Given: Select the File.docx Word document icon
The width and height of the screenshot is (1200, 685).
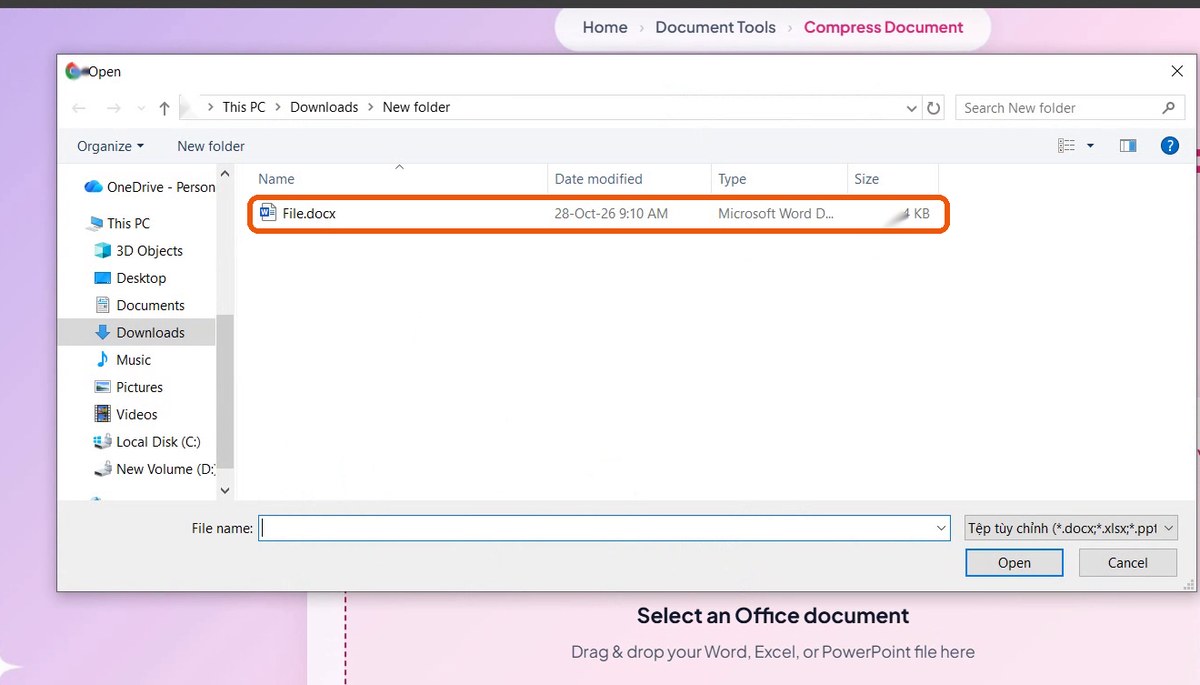Looking at the screenshot, I should coord(267,213).
